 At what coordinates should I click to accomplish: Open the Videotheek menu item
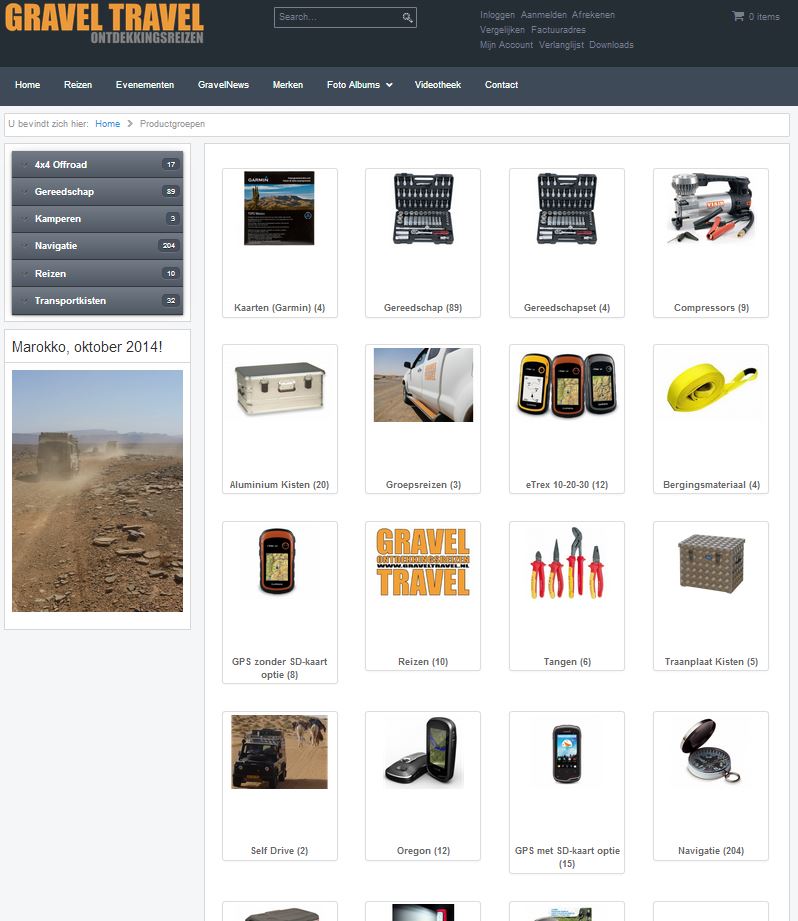(x=437, y=85)
